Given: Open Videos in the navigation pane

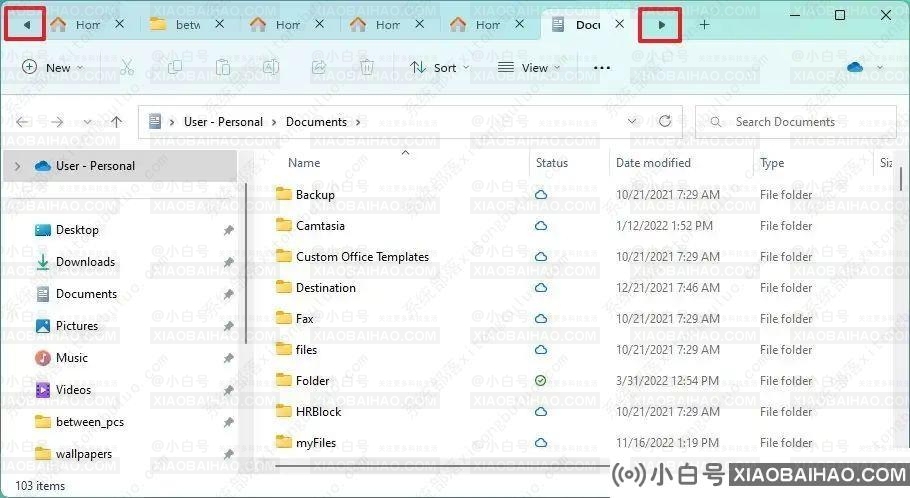Looking at the screenshot, I should click(73, 390).
